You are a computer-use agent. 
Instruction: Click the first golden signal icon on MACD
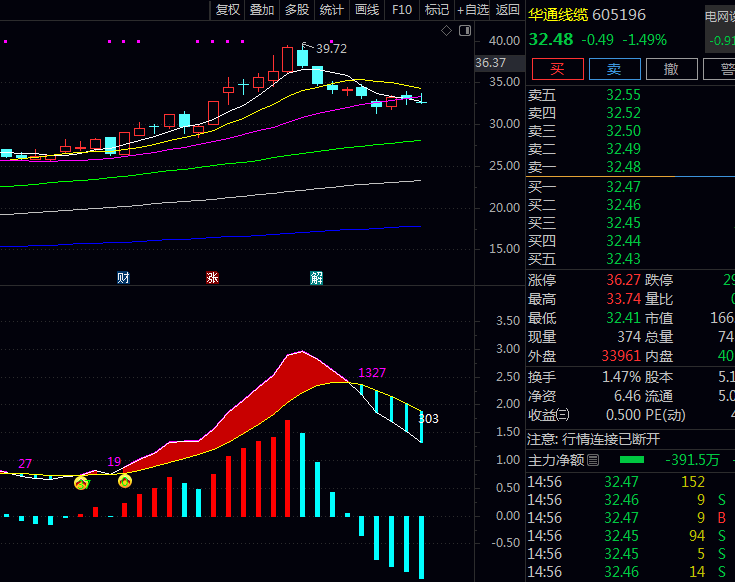click(x=82, y=482)
